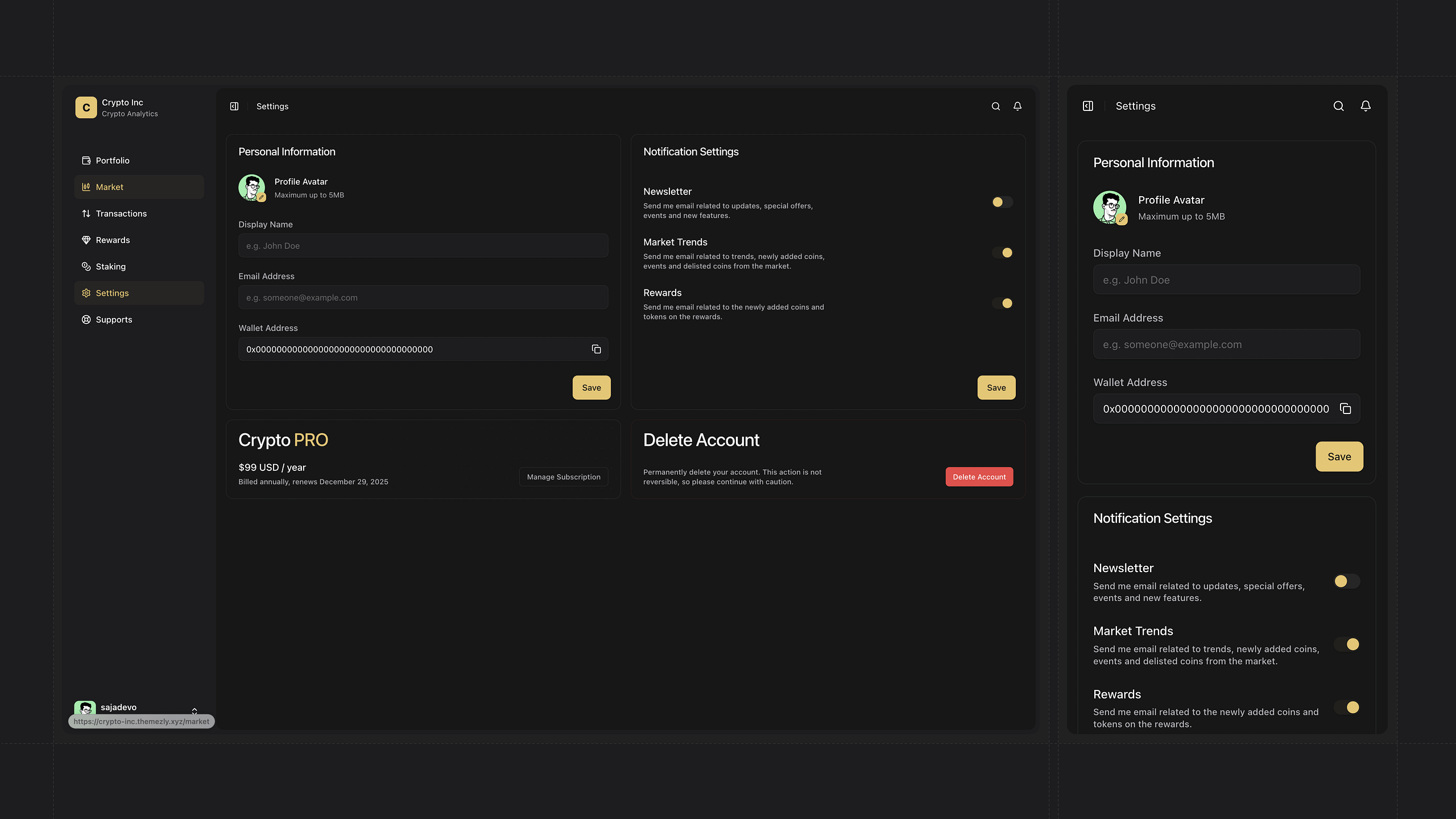Click the Crypto Inc logo icon
Viewport: 1456px width, 819px height.
pyautogui.click(x=86, y=107)
